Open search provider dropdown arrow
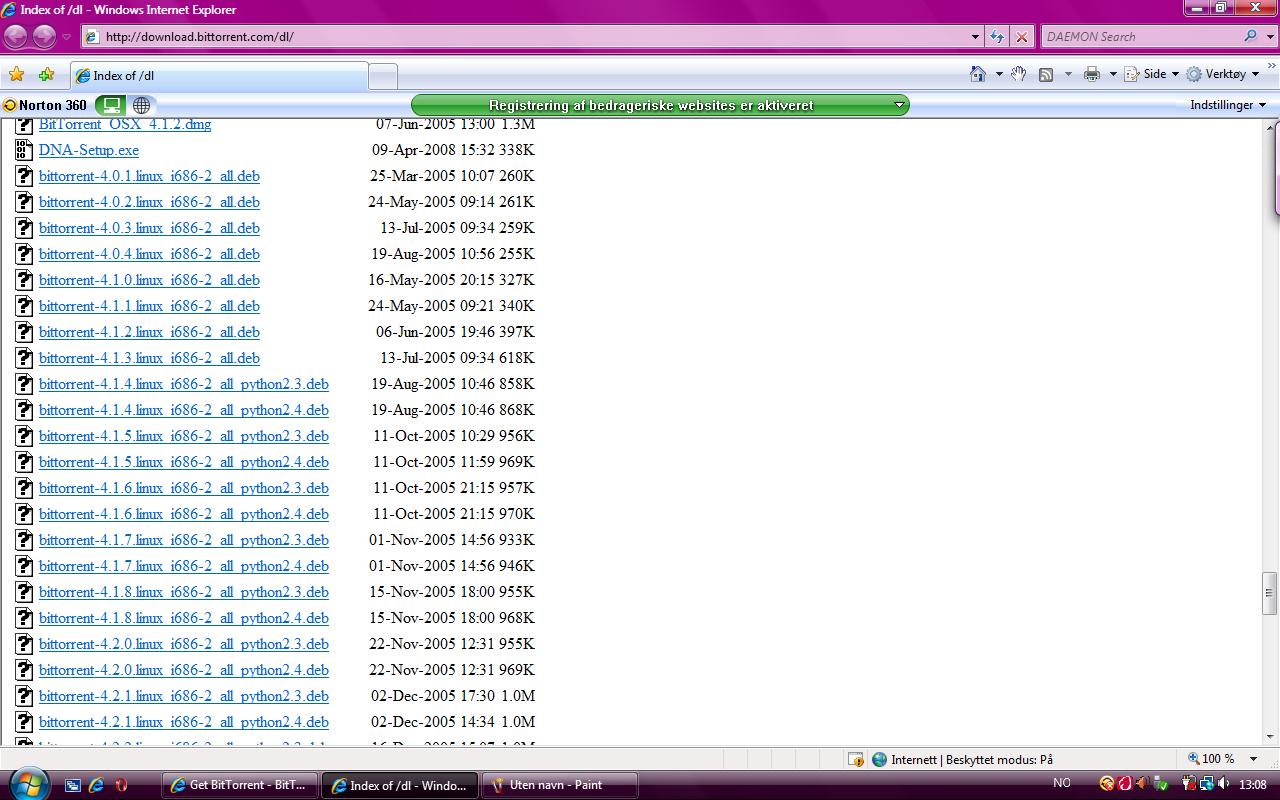 coord(1268,37)
